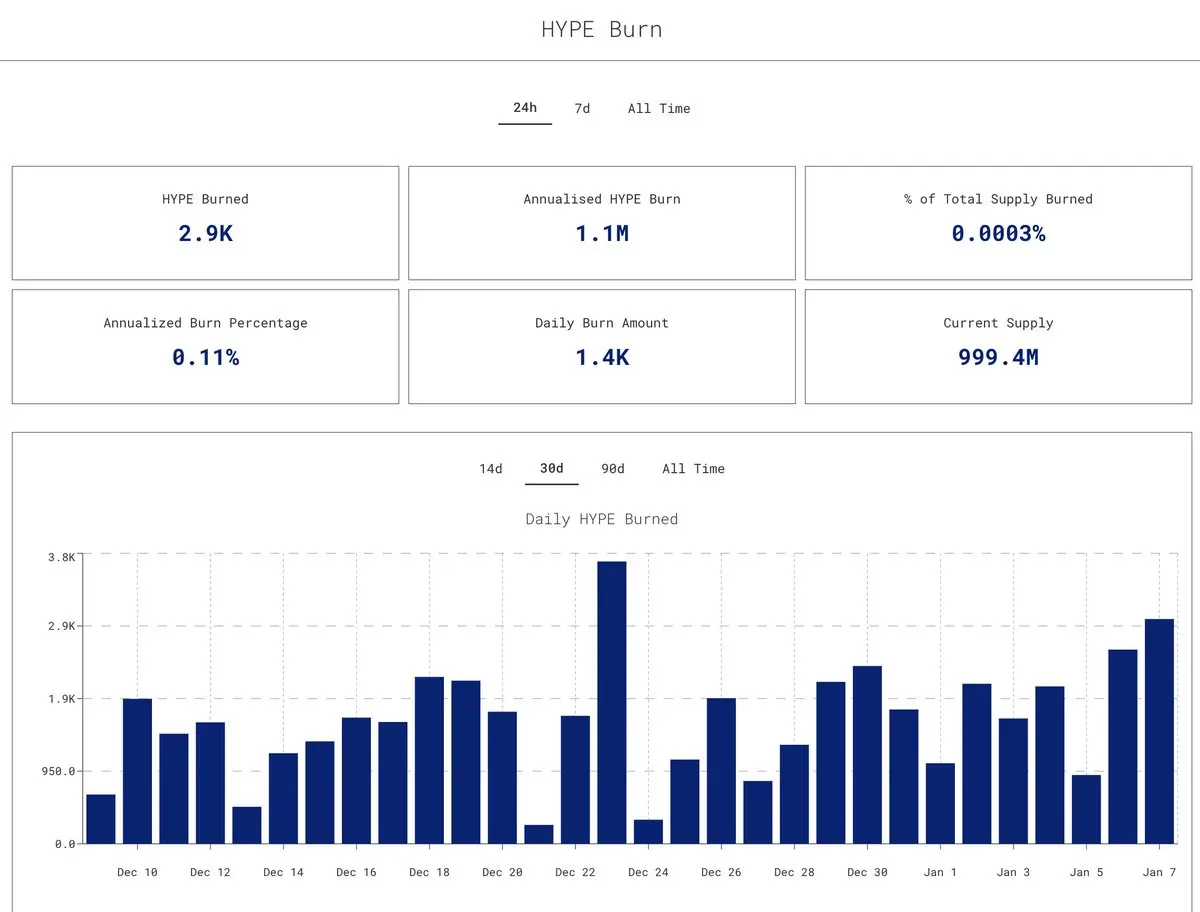Click the HYPE Burn page title
This screenshot has height=912, width=1200.
(x=602, y=29)
